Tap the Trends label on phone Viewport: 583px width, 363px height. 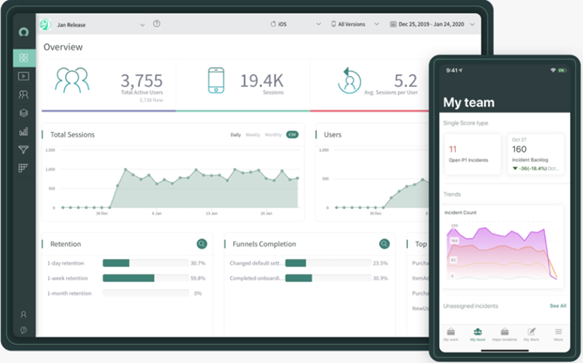(x=452, y=194)
